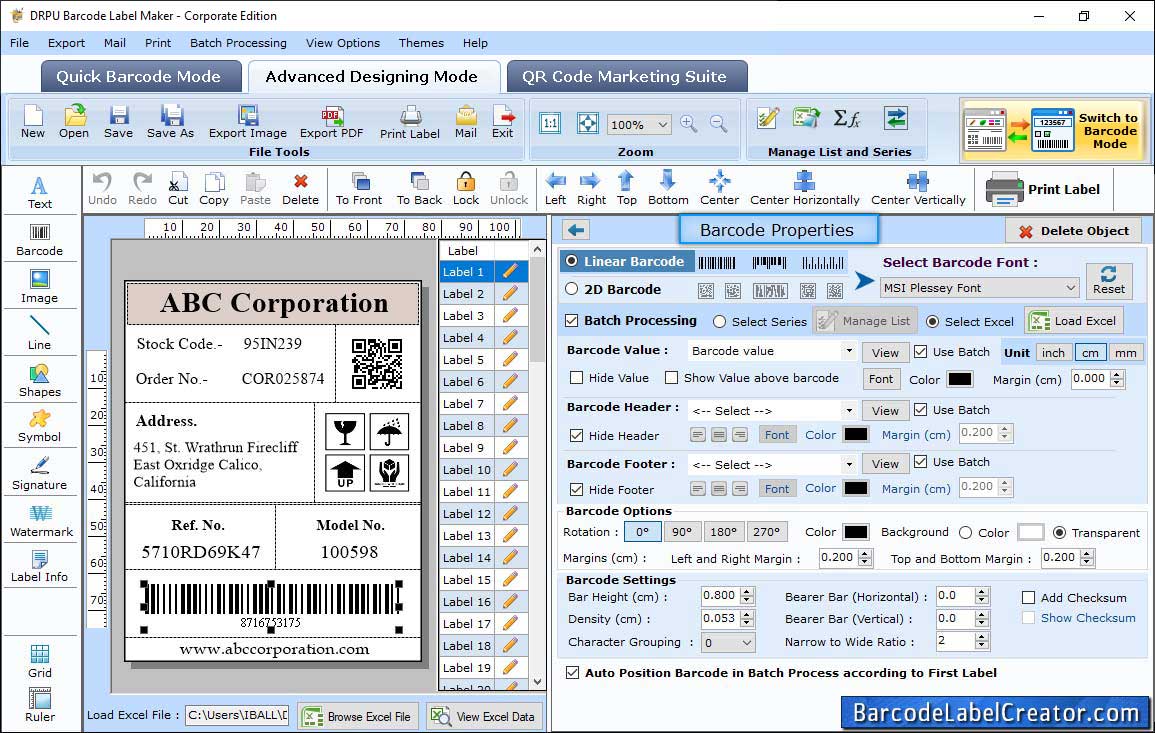The height and width of the screenshot is (733, 1155).
Task: Increase Narrow to Wide Ratio stepper
Action: 981,637
